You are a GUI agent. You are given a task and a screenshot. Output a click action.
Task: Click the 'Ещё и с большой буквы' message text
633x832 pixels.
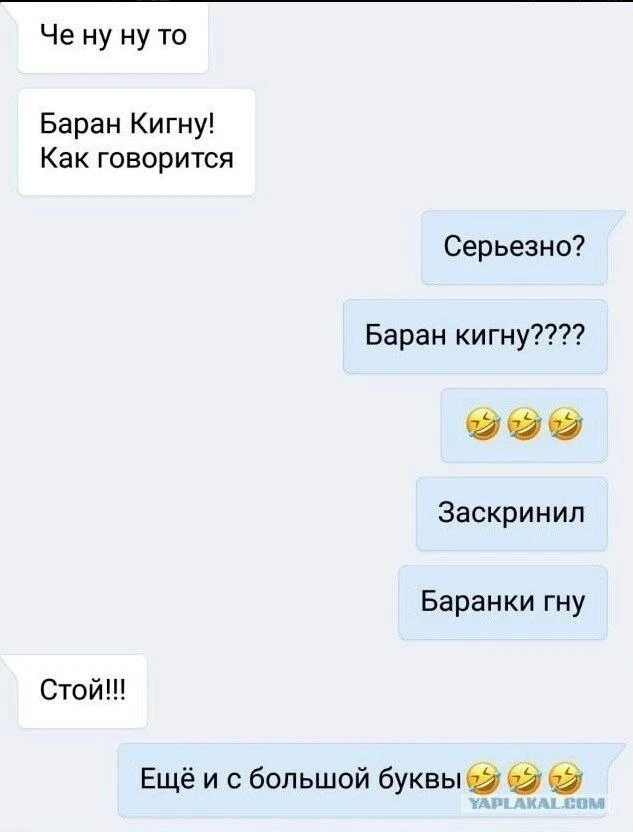[301, 779]
